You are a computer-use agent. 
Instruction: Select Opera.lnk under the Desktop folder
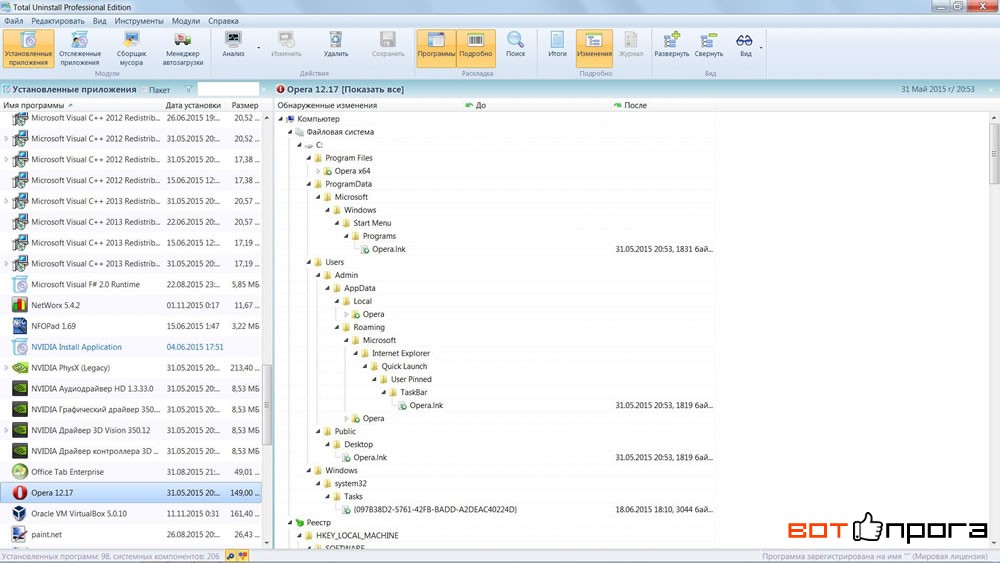pos(370,457)
